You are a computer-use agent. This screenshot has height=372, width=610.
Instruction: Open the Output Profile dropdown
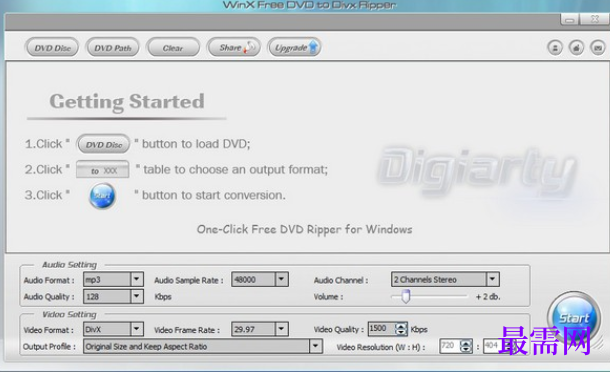(203, 346)
